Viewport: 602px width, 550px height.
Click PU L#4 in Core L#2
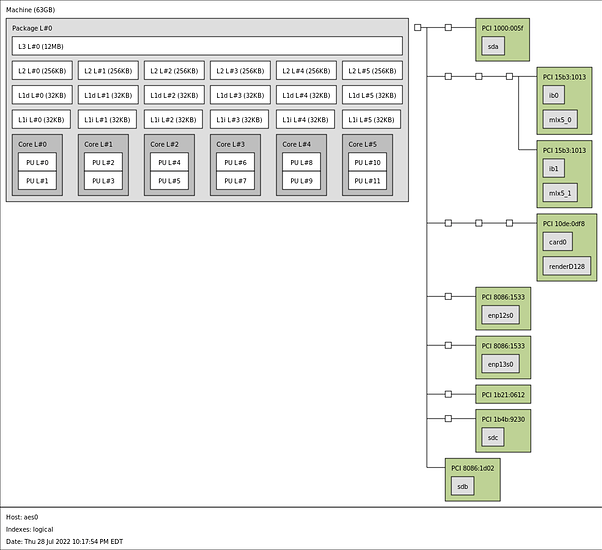pos(169,162)
